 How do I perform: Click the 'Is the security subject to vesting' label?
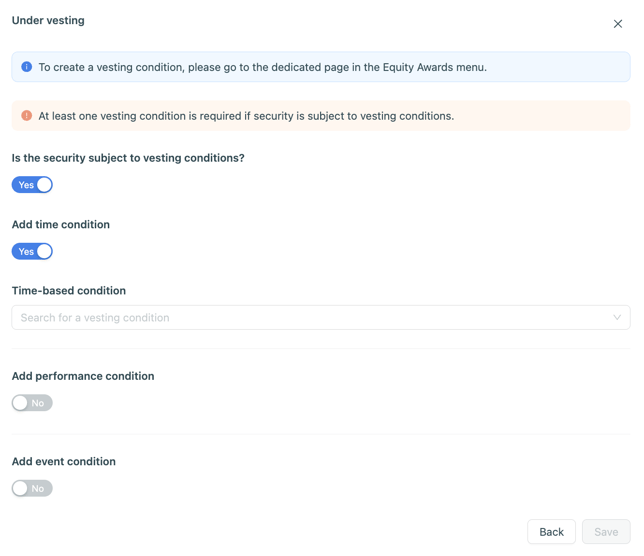(x=128, y=158)
